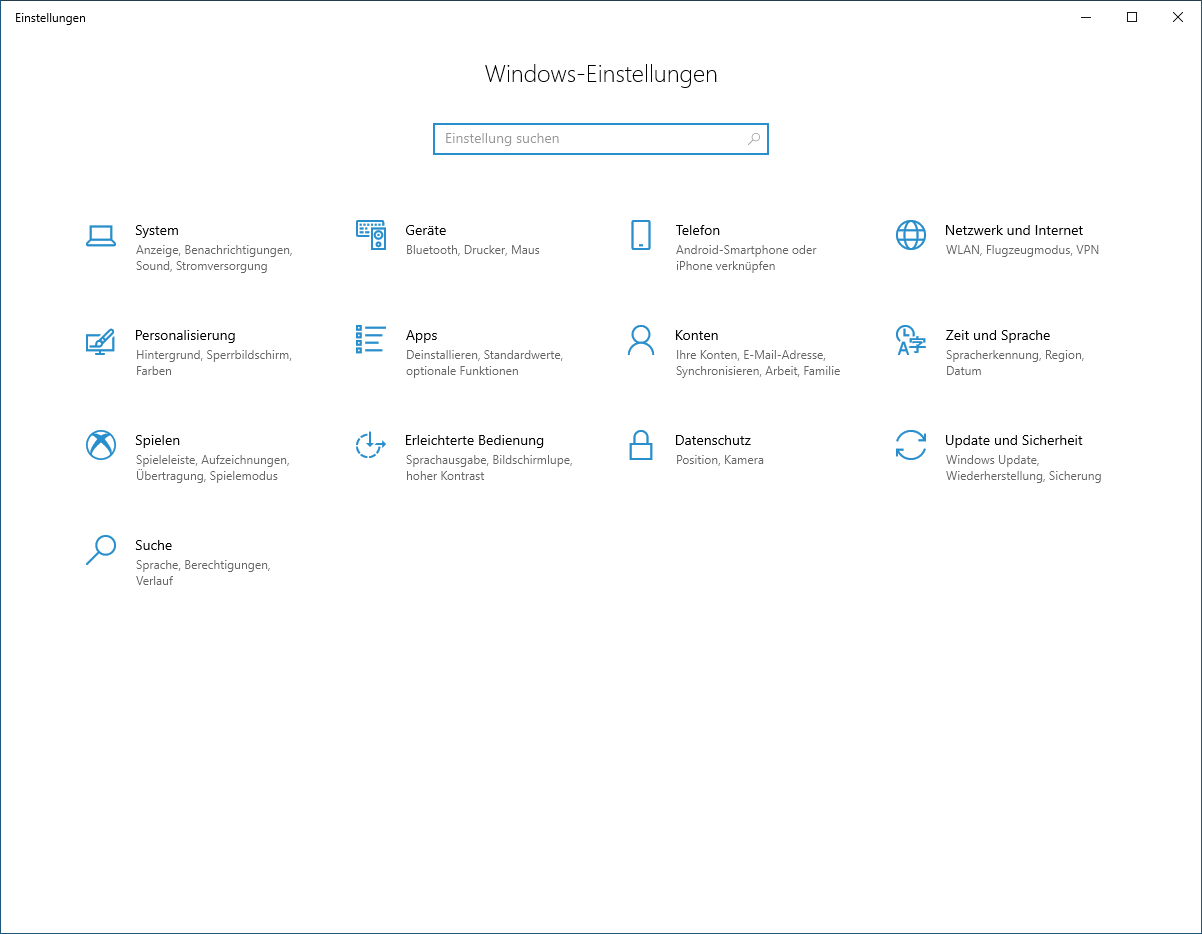Open the Konten person icon

point(641,340)
